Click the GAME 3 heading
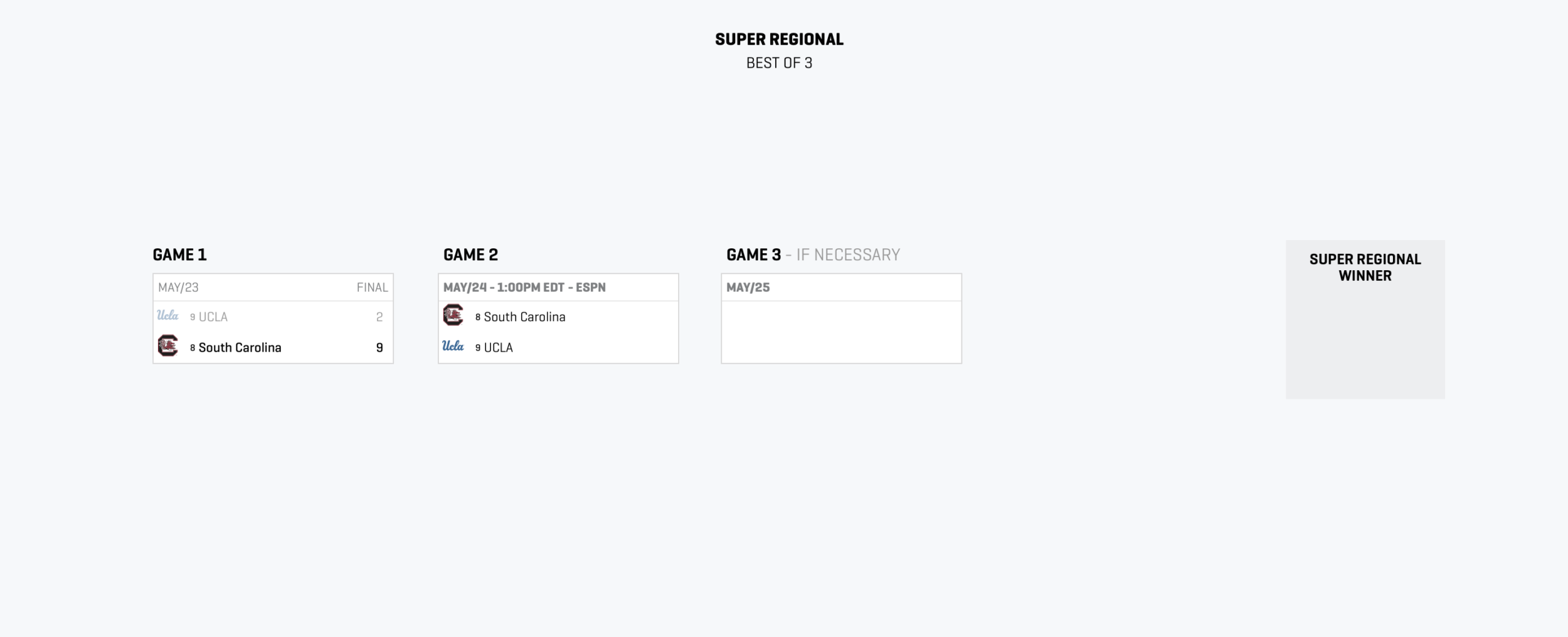This screenshot has height=637, width=1568. (753, 255)
